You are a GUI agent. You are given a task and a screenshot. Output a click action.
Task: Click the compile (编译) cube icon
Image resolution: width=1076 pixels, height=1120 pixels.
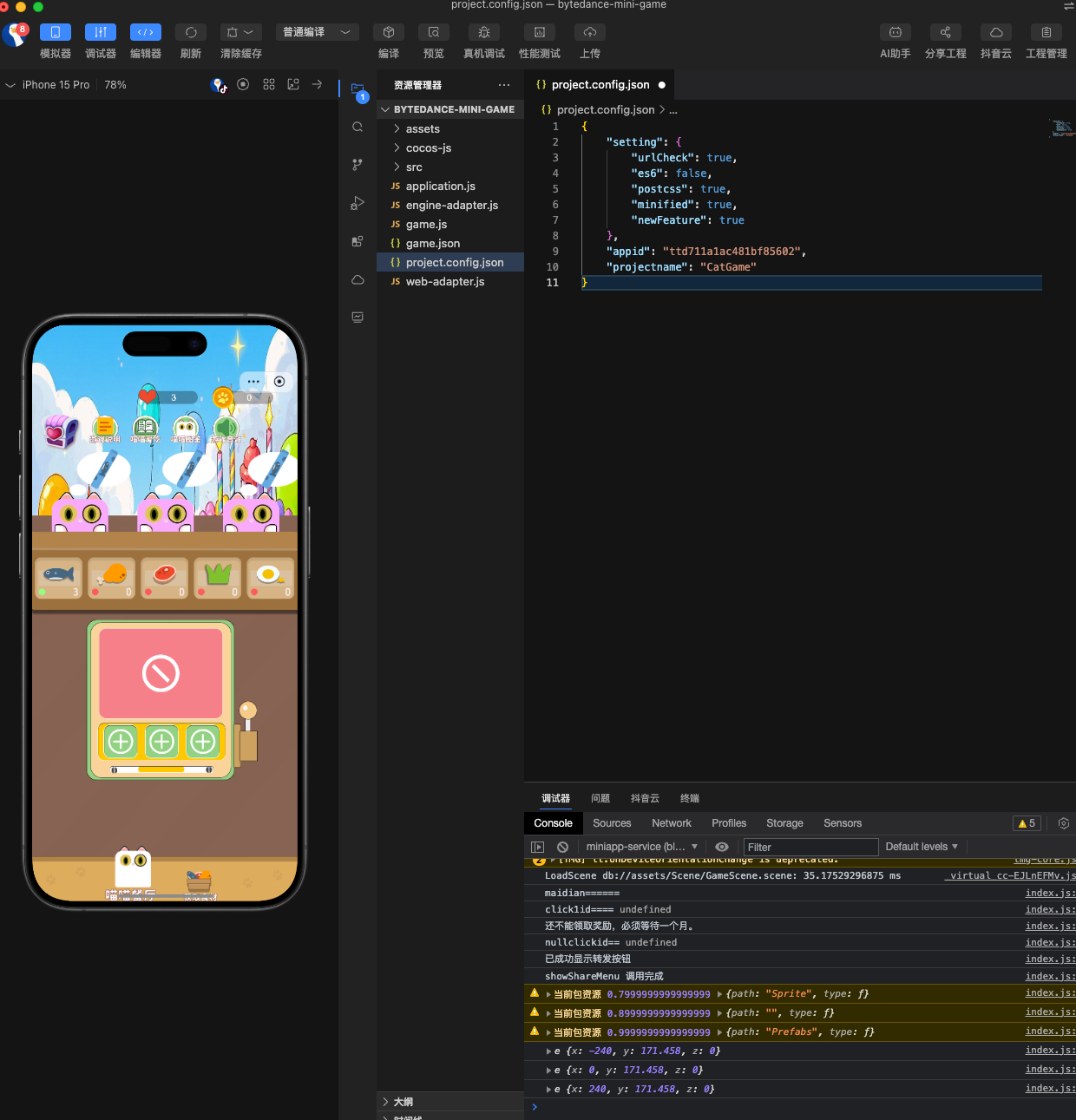[389, 32]
